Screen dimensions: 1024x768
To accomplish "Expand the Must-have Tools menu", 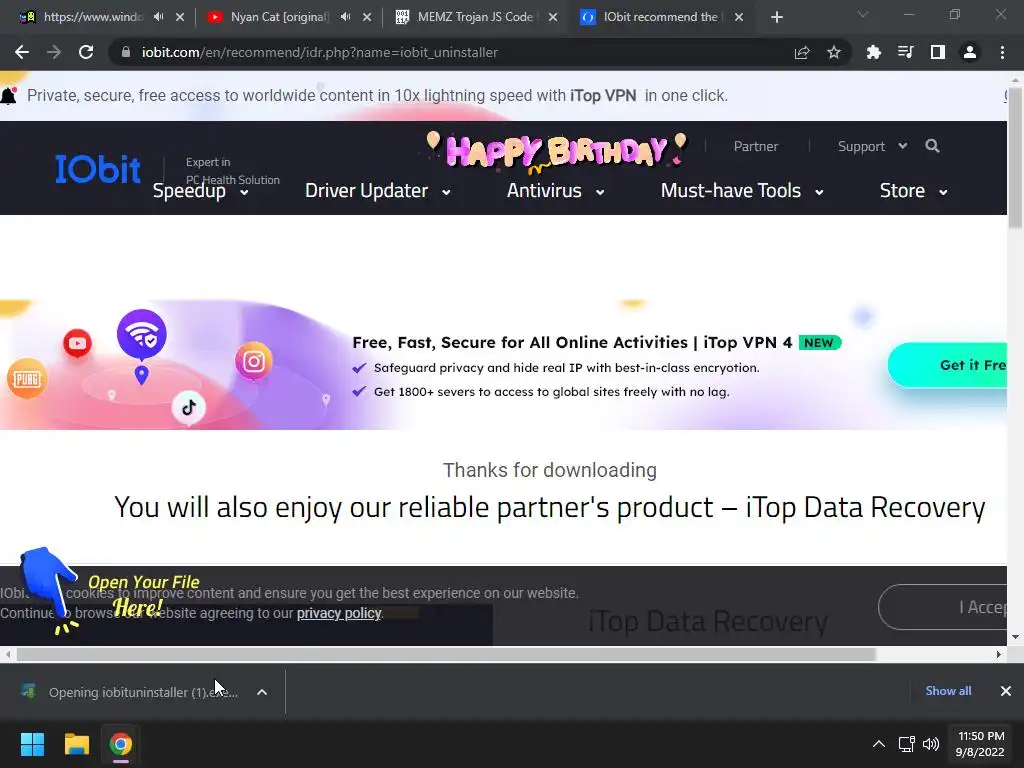I will [x=742, y=191].
